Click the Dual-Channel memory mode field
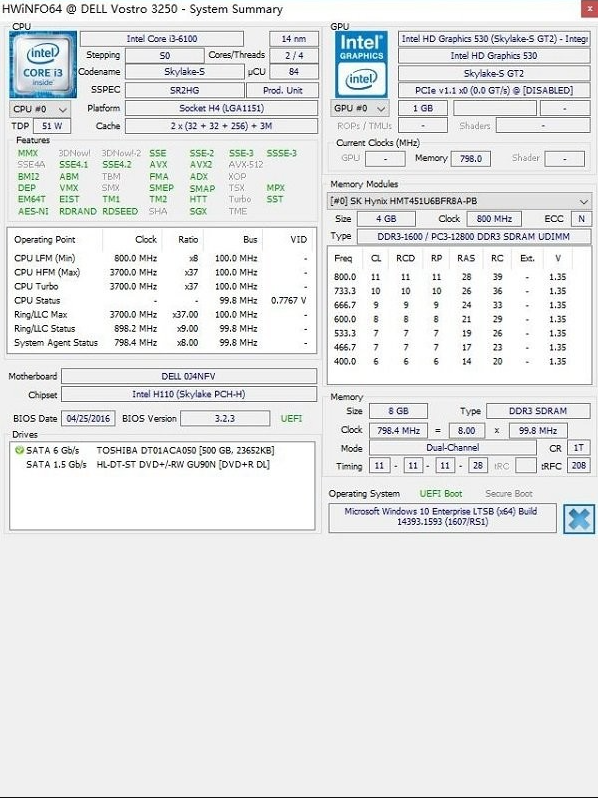 (x=452, y=448)
